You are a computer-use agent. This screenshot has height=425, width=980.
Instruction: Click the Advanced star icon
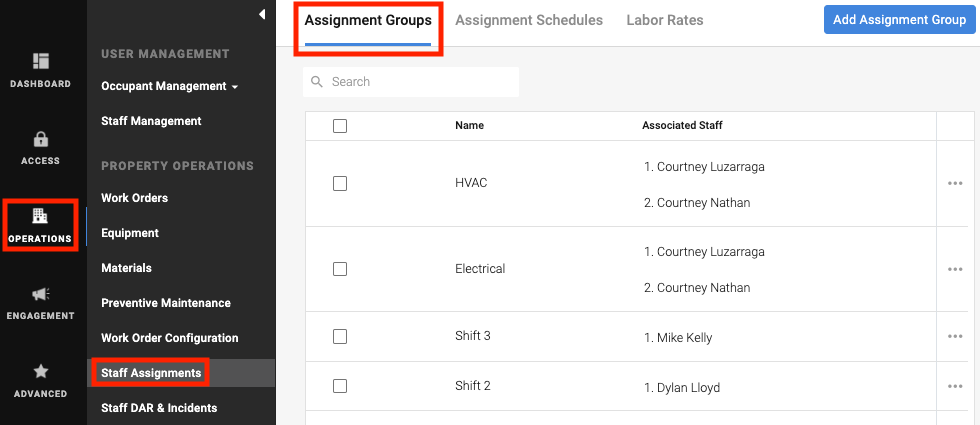pos(41,371)
